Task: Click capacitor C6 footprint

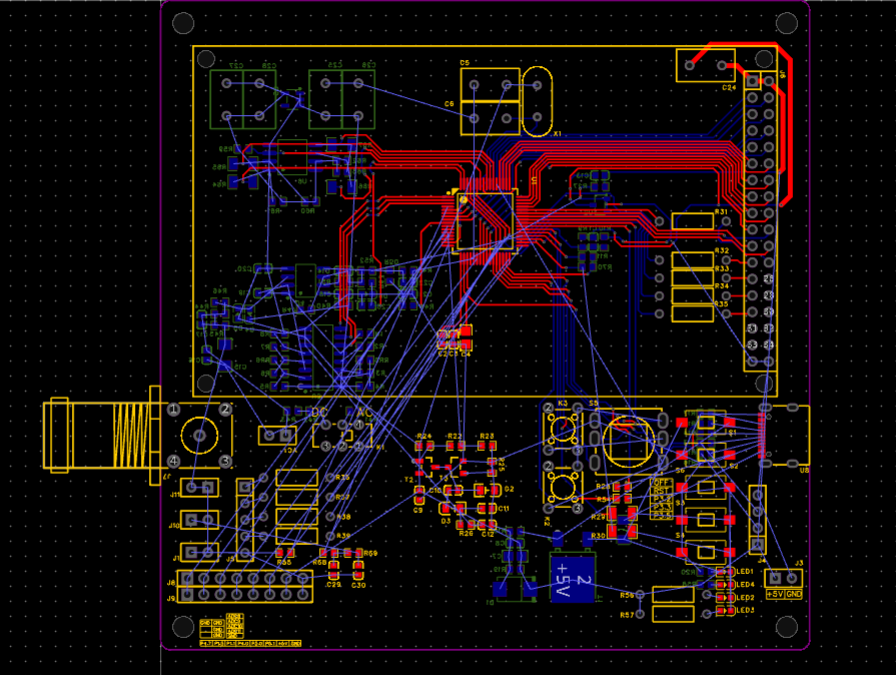Action: tap(490, 118)
